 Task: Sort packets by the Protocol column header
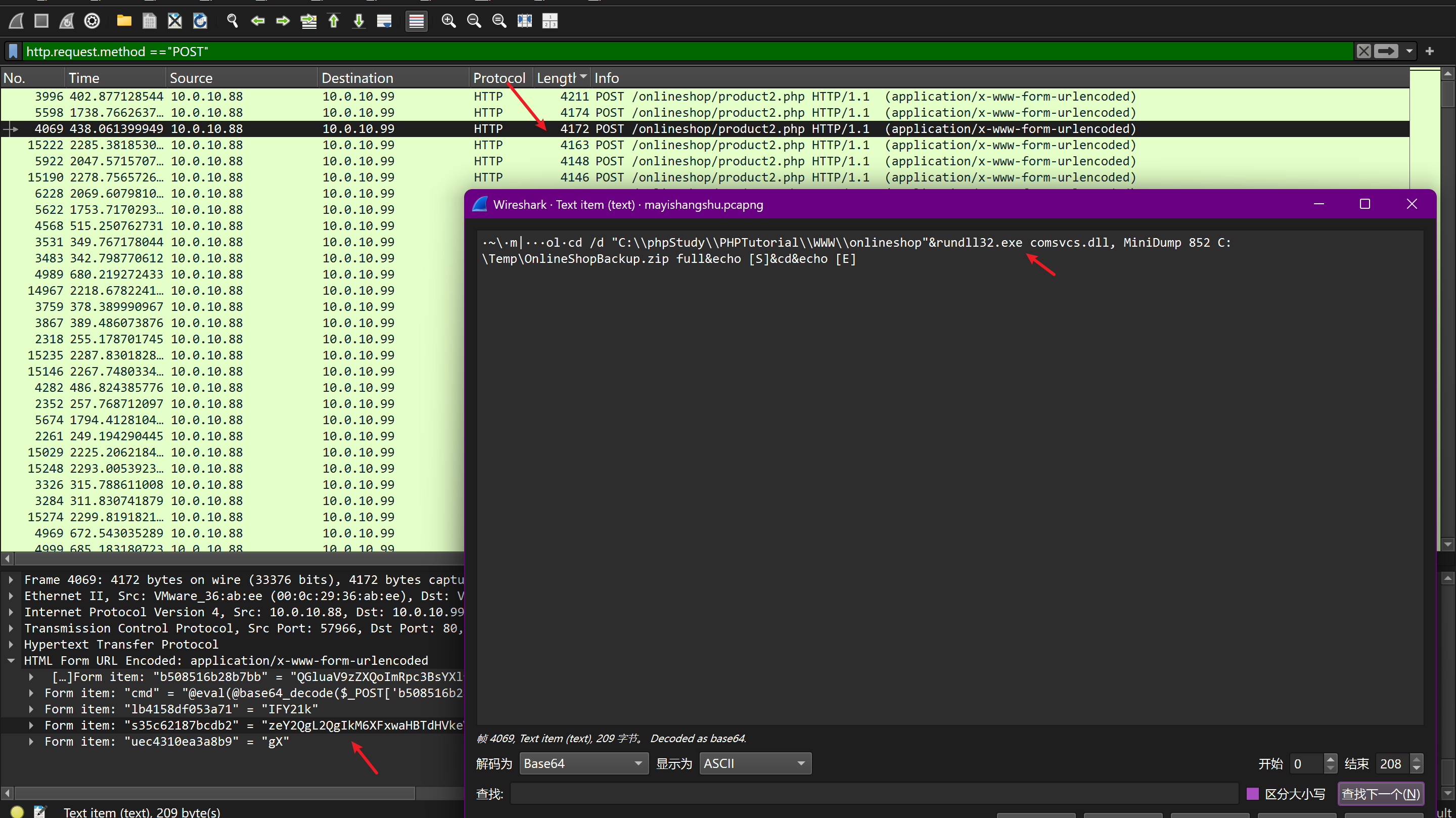[x=499, y=78]
